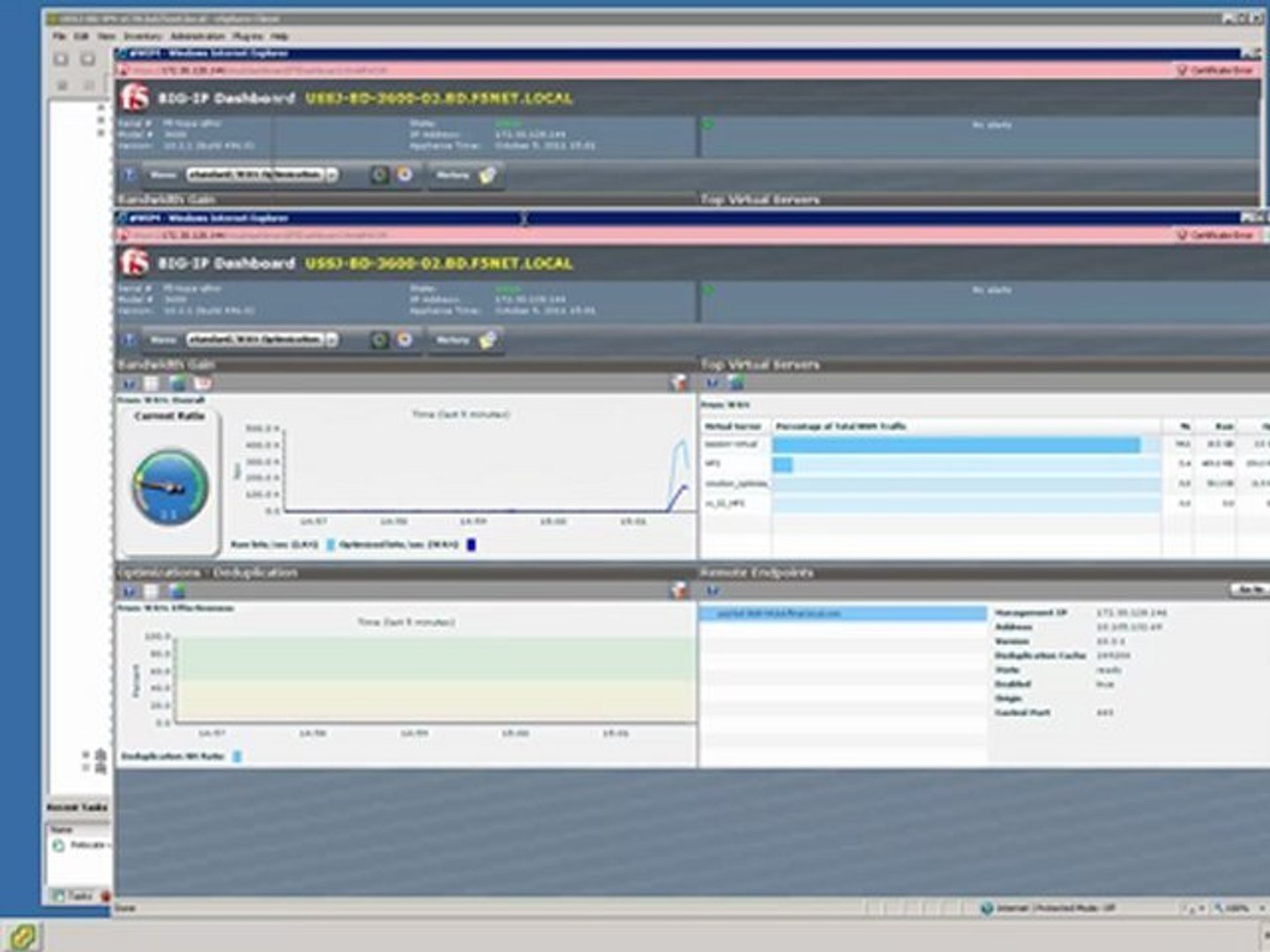Click the chart icon in Remote Endpoints toolbar
The width and height of the screenshot is (1270, 952).
(713, 591)
